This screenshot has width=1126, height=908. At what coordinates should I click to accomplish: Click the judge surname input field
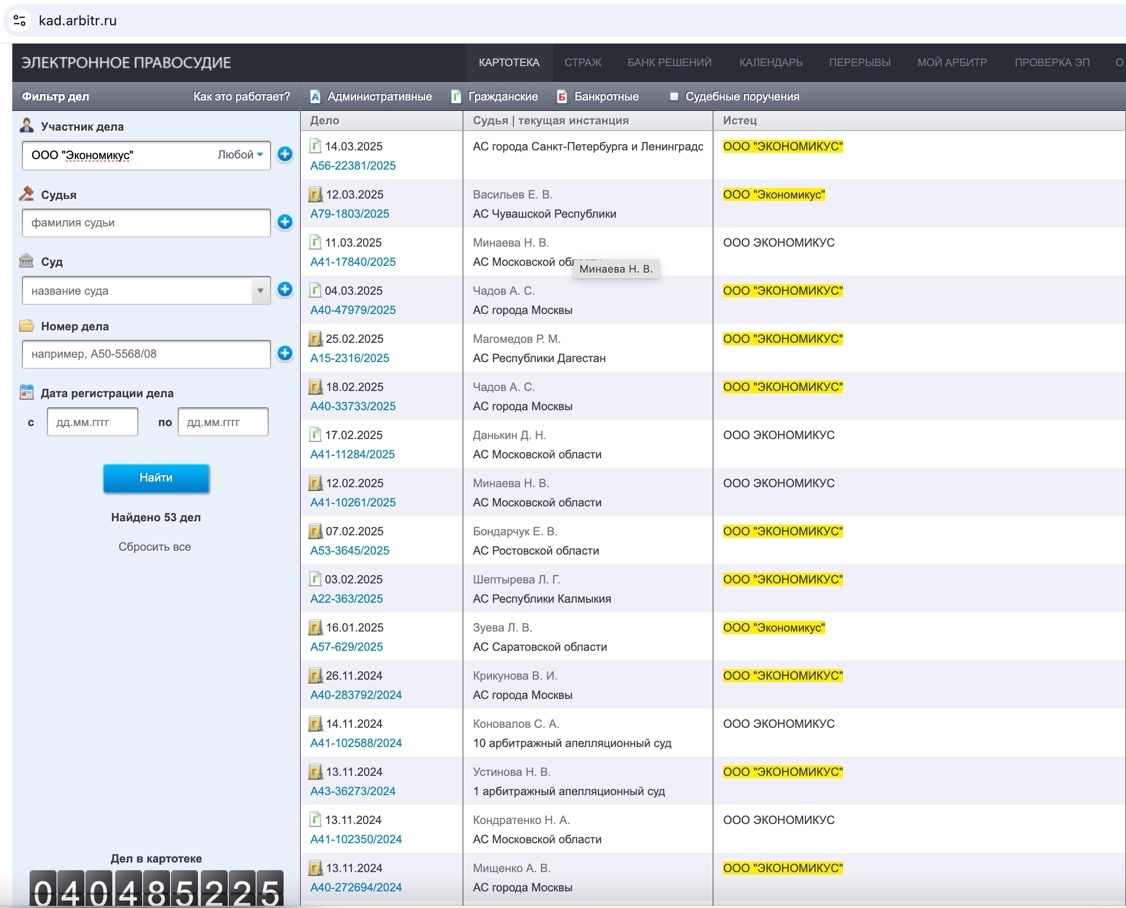coord(146,223)
